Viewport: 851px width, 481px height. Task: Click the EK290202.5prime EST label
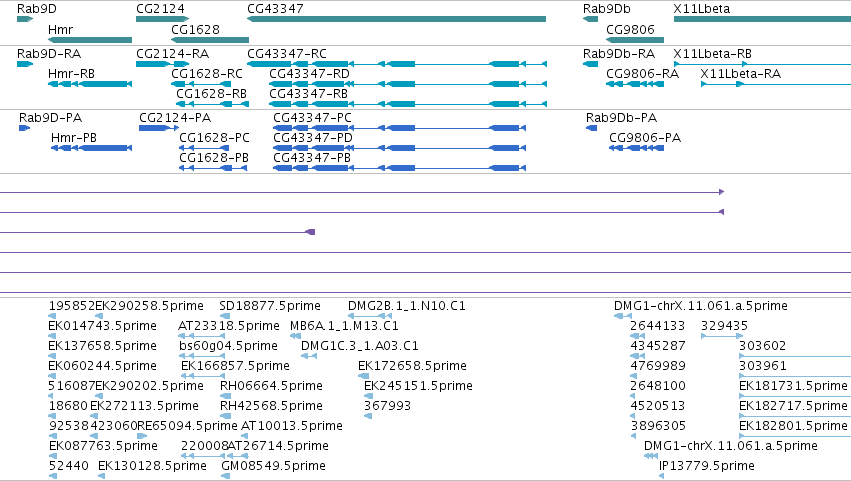(149, 386)
